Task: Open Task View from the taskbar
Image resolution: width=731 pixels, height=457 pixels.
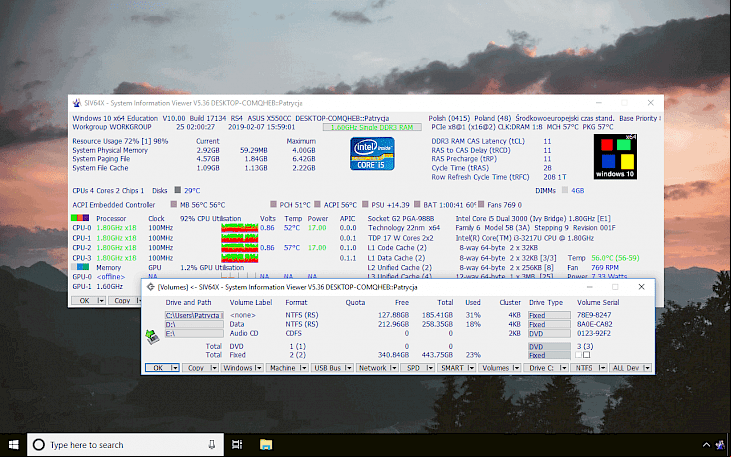Action: [x=237, y=445]
